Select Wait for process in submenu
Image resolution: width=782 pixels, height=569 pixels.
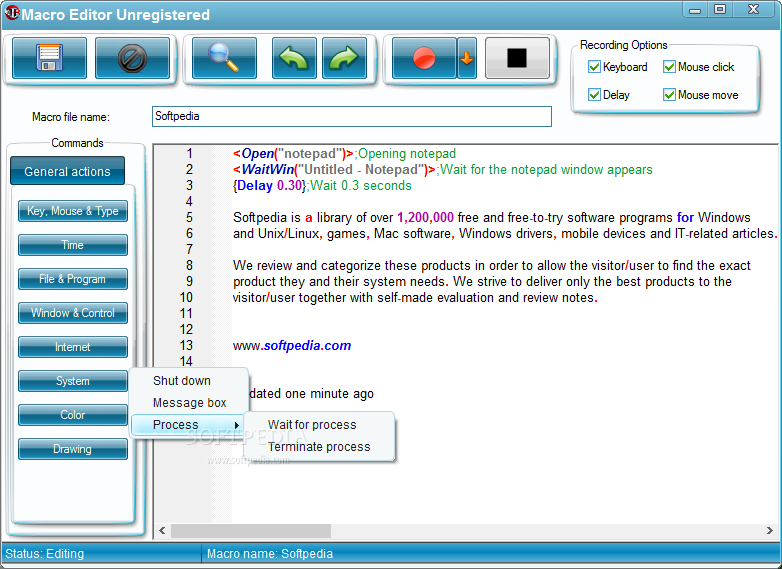[319, 424]
